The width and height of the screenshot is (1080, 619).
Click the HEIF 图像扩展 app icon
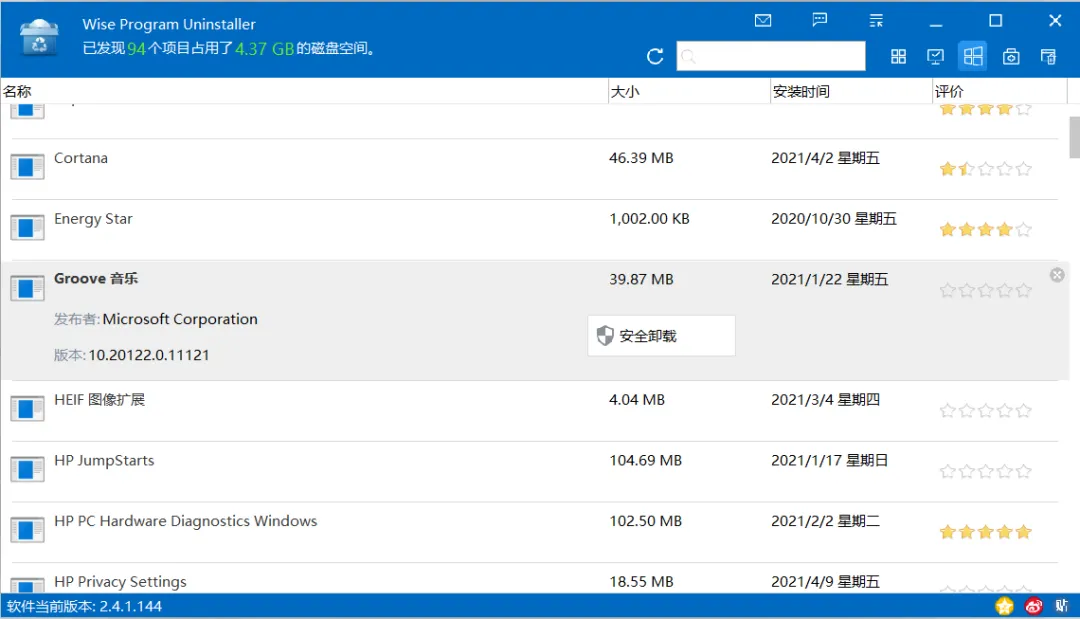28,408
